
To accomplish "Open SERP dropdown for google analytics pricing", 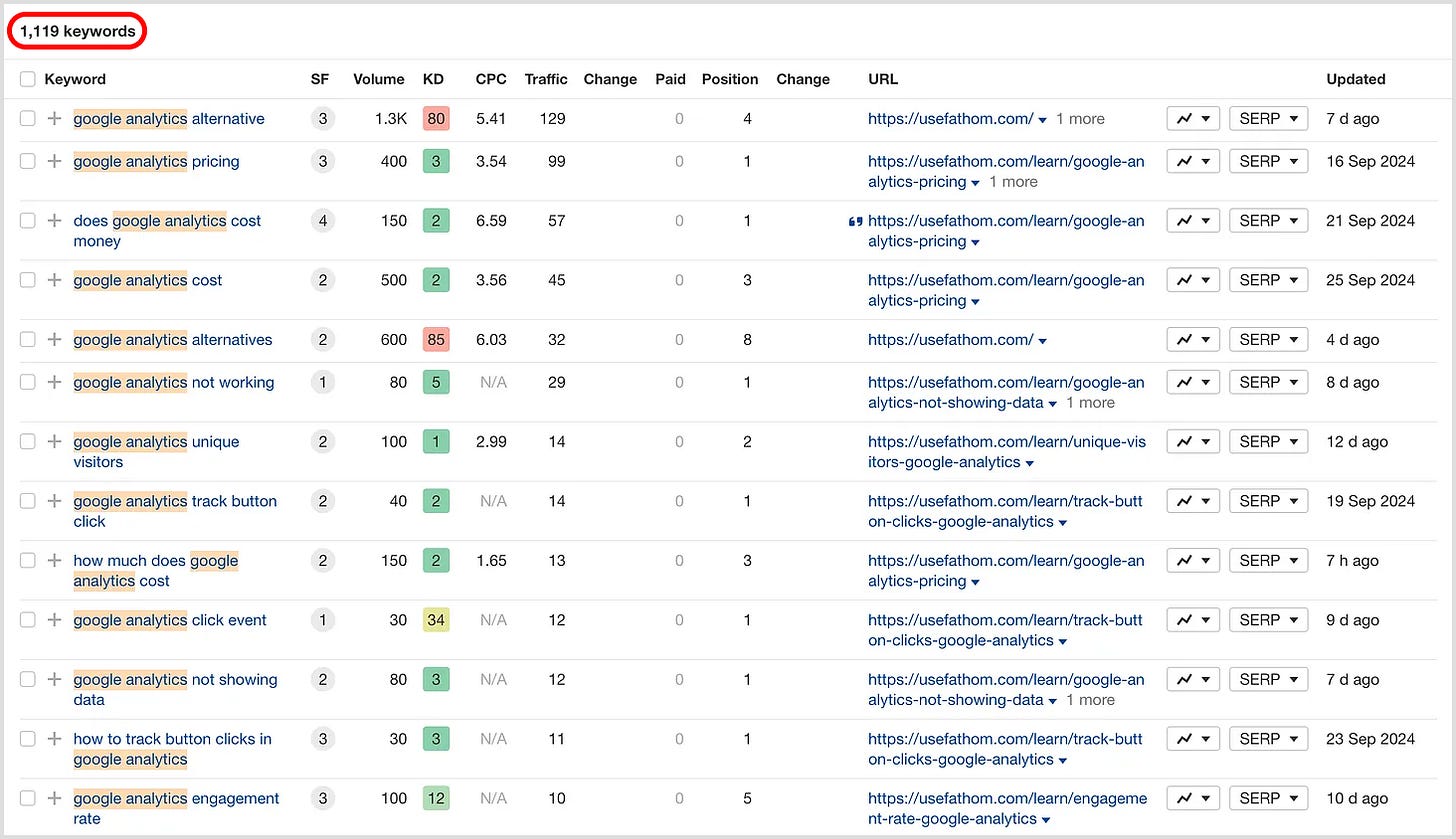I will coord(1268,161).
